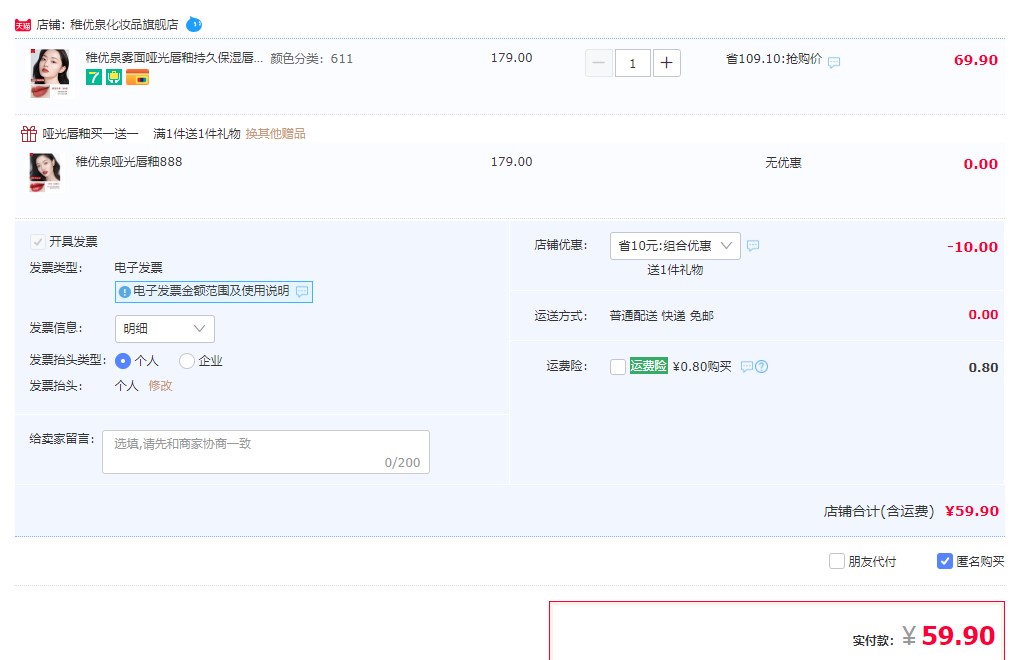1020x660 pixels.
Task: Click the gift item 888 thumbnail
Action: pyautogui.click(x=45, y=172)
